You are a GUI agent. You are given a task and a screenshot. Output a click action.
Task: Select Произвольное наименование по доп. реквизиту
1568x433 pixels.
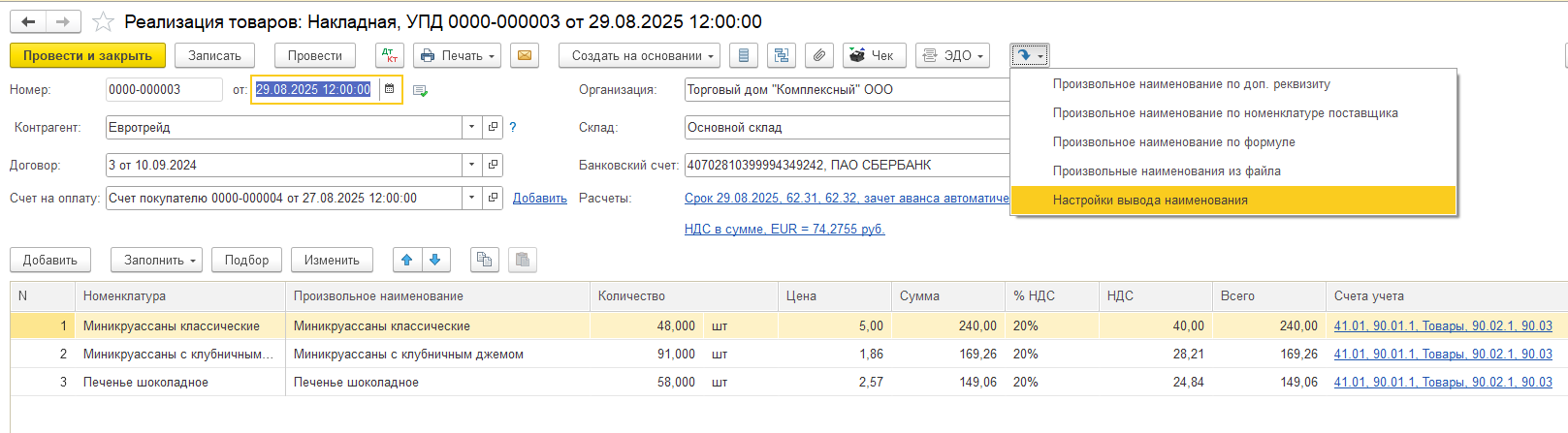pyautogui.click(x=1233, y=84)
